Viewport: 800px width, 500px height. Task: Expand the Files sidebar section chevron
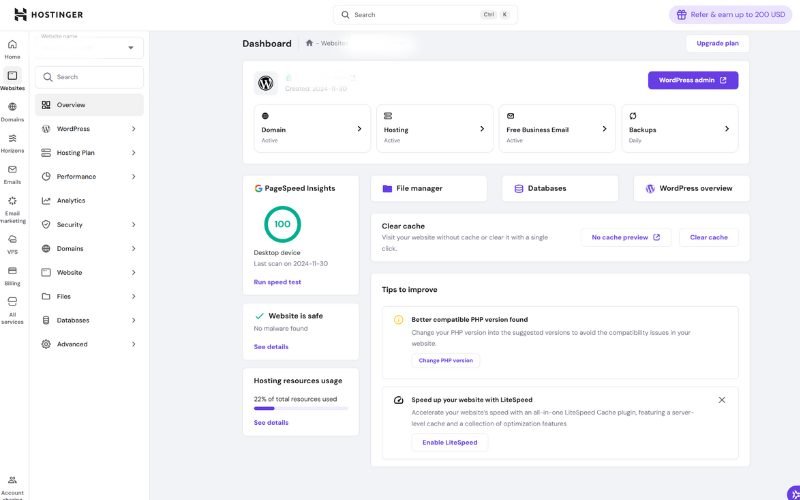[x=133, y=296]
